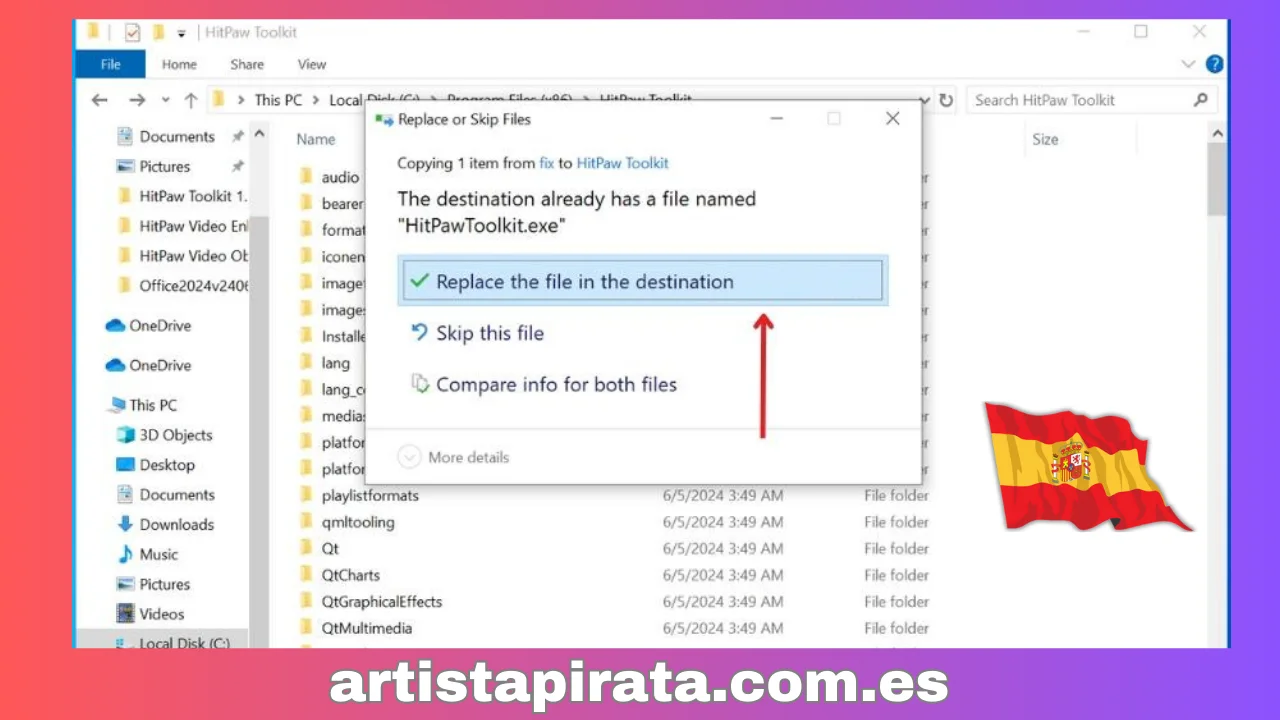Open Videos under This PC

coord(151,614)
